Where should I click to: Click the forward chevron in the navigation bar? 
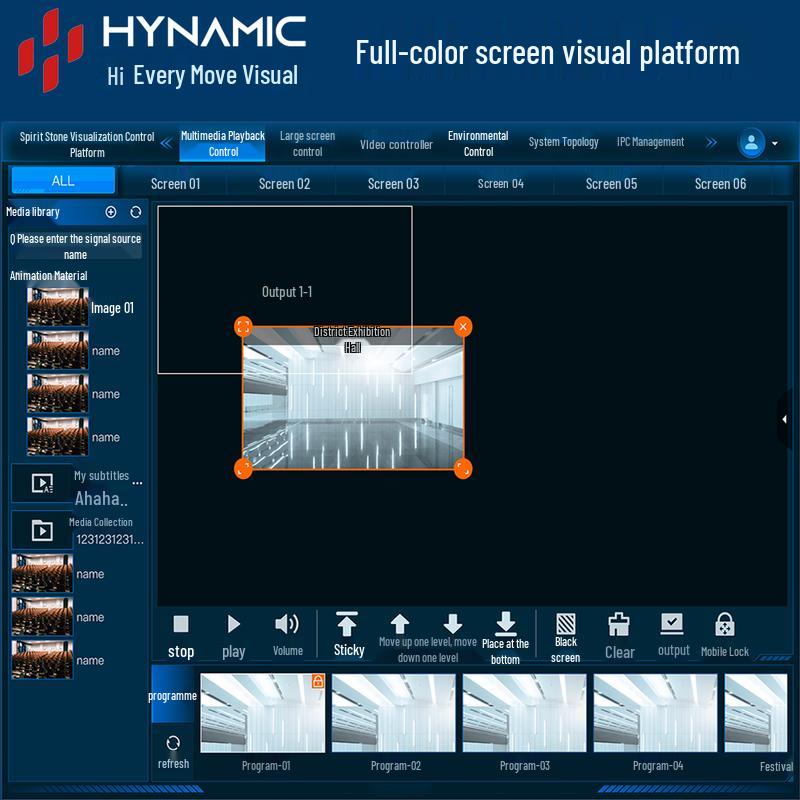tap(710, 142)
